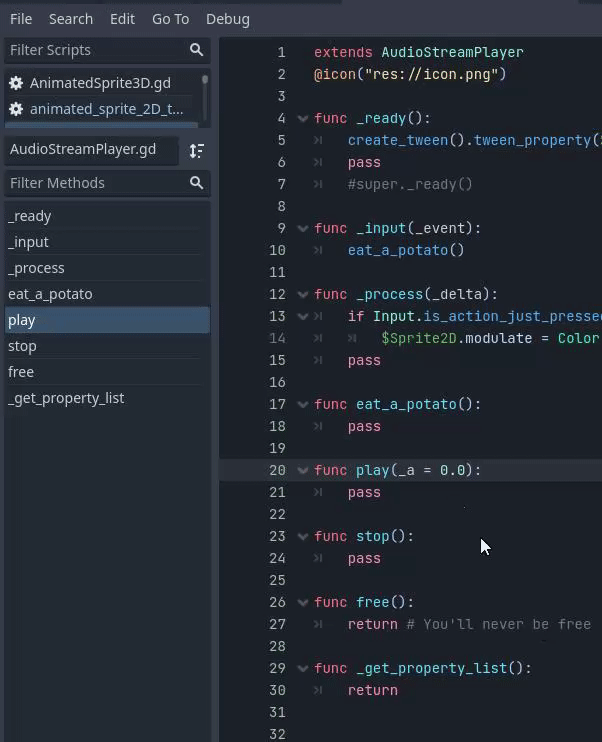This screenshot has width=602, height=742.
Task: Collapse the if Input fold arrow
Action: 303,317
